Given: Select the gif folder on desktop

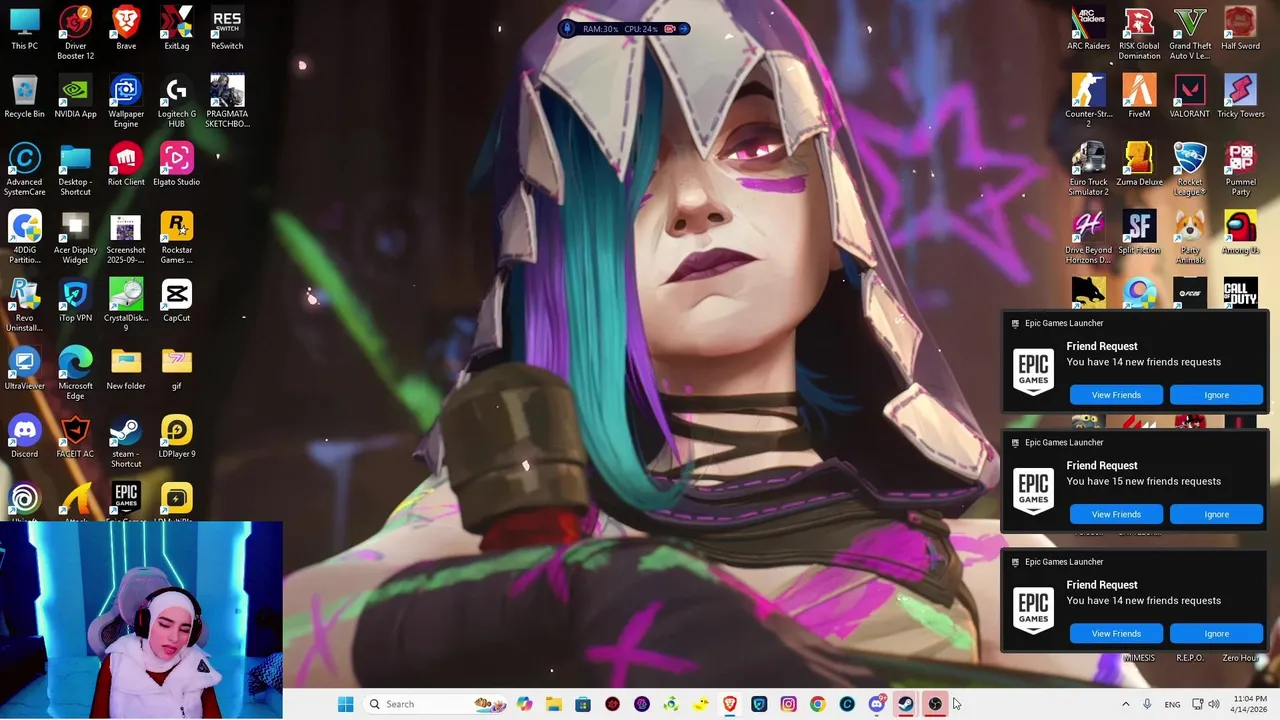Looking at the screenshot, I should point(176,369).
